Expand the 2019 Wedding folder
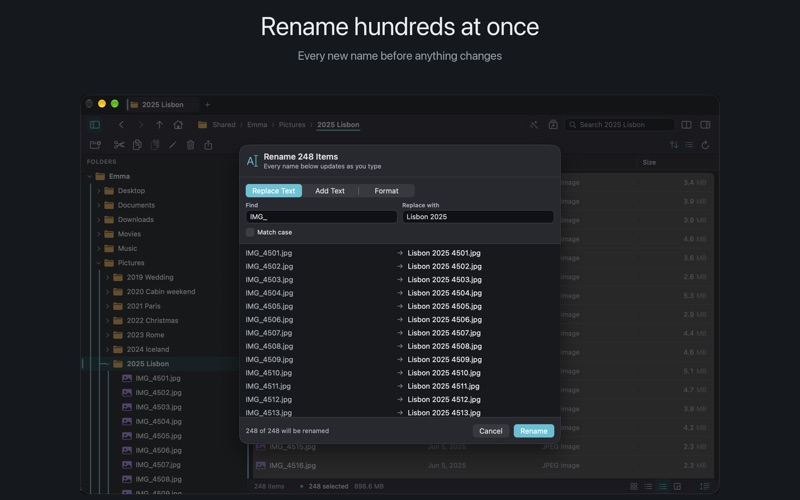 coord(108,277)
